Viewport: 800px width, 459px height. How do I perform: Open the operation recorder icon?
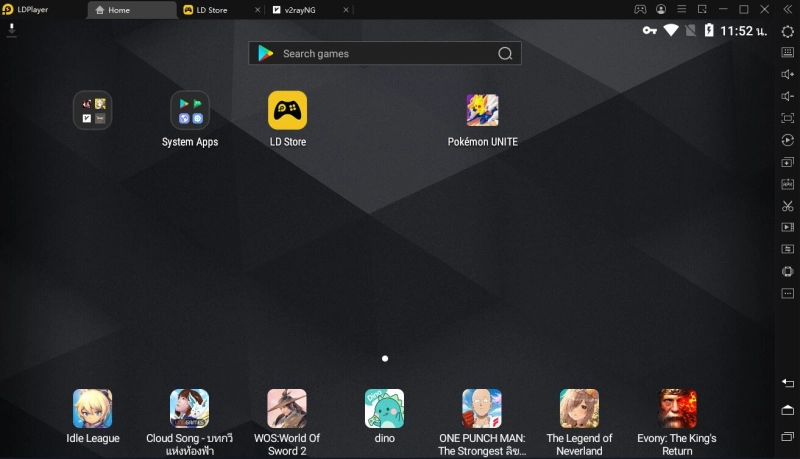tap(787, 140)
